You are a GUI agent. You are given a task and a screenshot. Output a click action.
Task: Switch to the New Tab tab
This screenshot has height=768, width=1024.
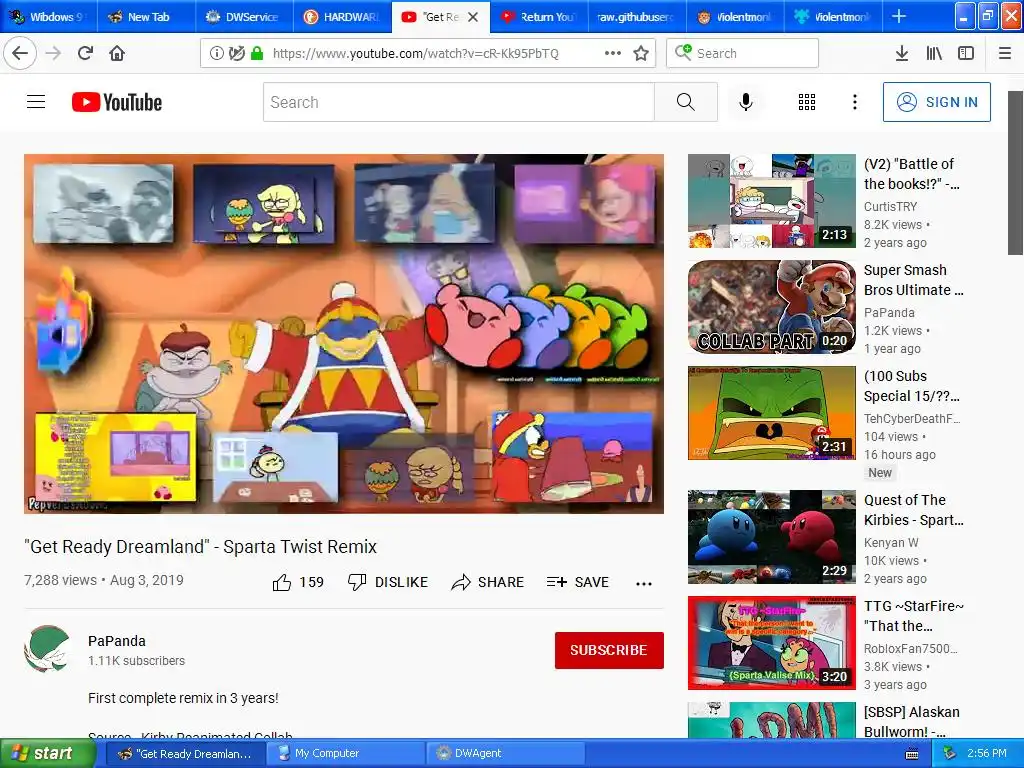[146, 16]
